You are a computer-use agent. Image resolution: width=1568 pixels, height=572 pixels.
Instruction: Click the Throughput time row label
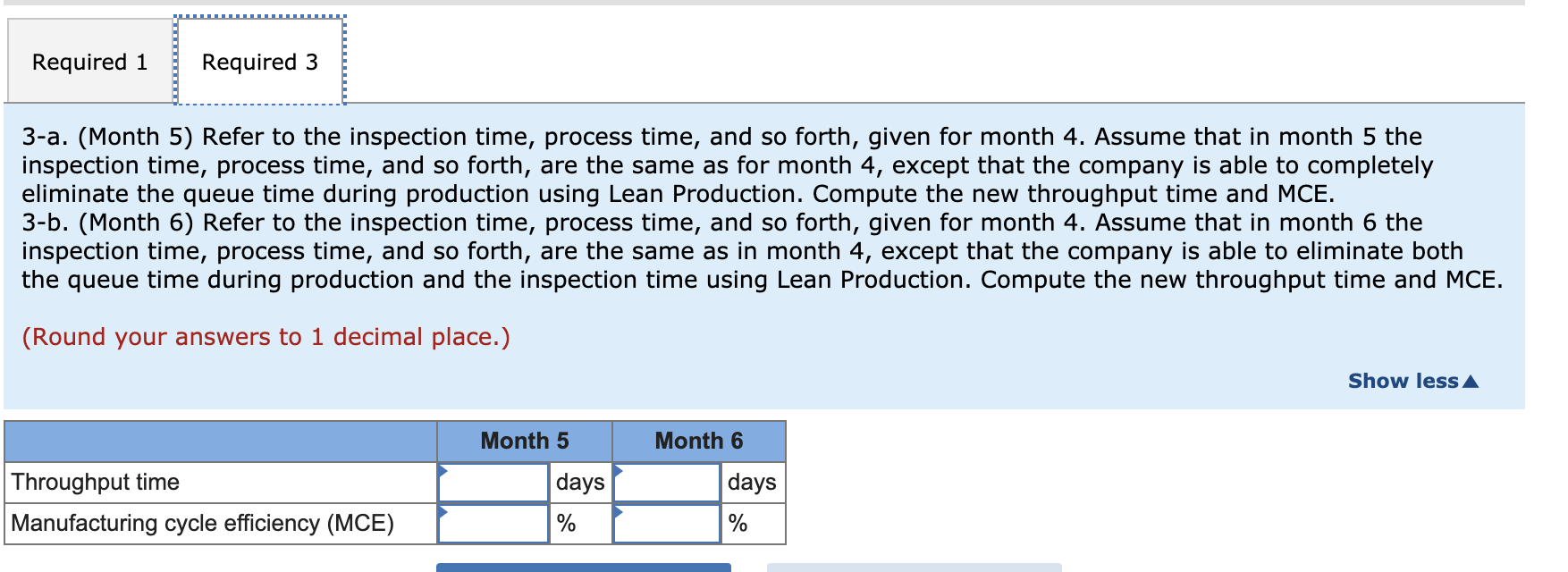pos(96,482)
